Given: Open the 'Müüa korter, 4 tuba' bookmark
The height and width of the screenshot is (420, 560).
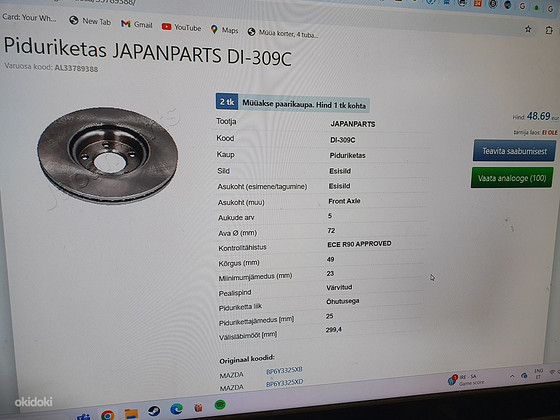Looking at the screenshot, I should click(x=283, y=33).
